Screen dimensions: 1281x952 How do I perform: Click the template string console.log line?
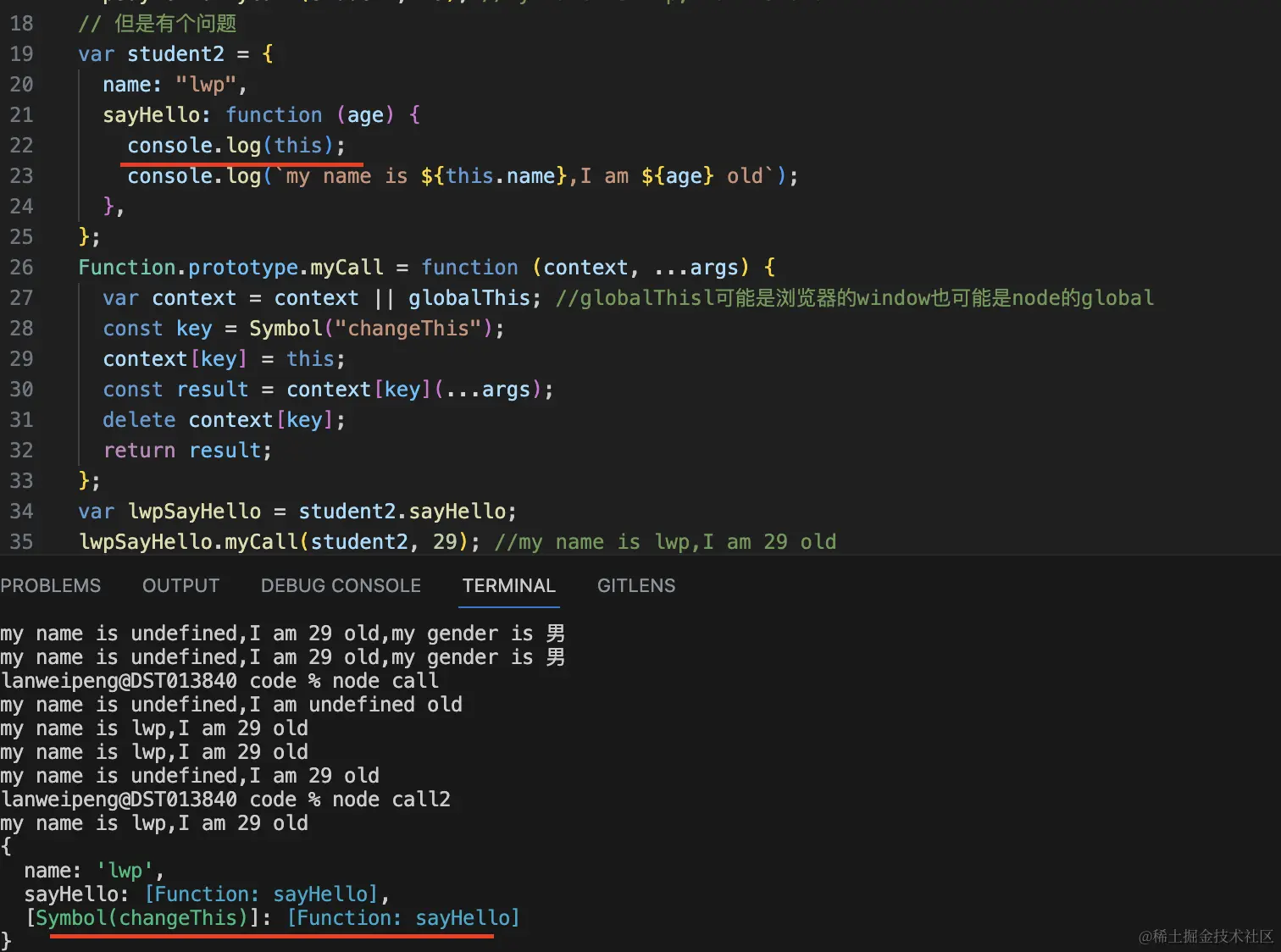[463, 176]
